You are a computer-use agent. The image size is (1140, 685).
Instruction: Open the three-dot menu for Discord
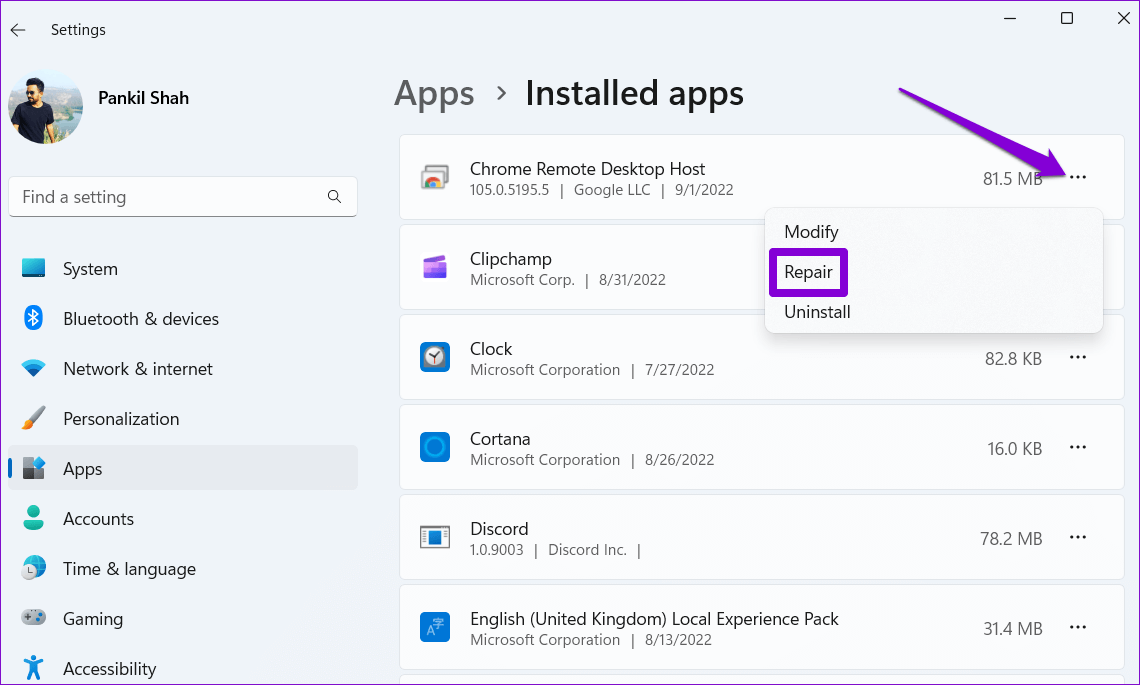click(1077, 537)
